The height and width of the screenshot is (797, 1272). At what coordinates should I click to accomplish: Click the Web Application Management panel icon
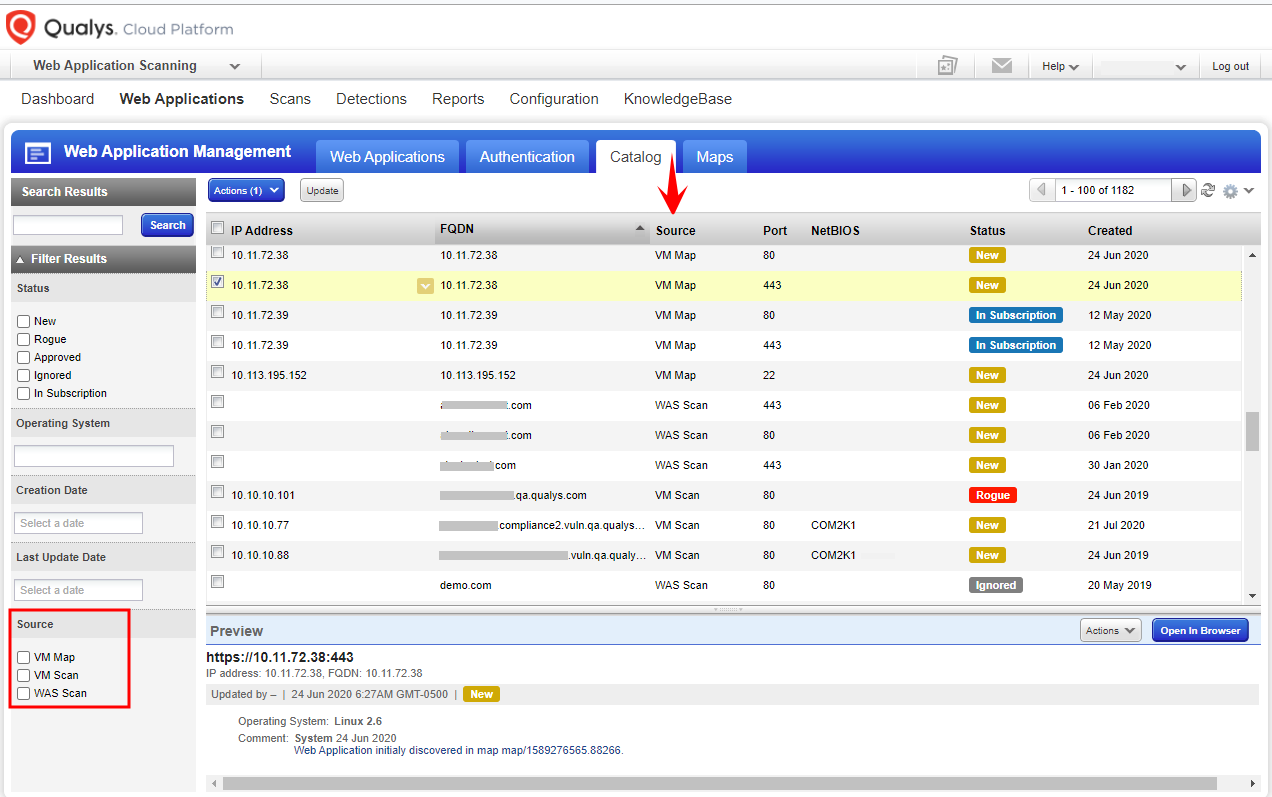(x=38, y=153)
